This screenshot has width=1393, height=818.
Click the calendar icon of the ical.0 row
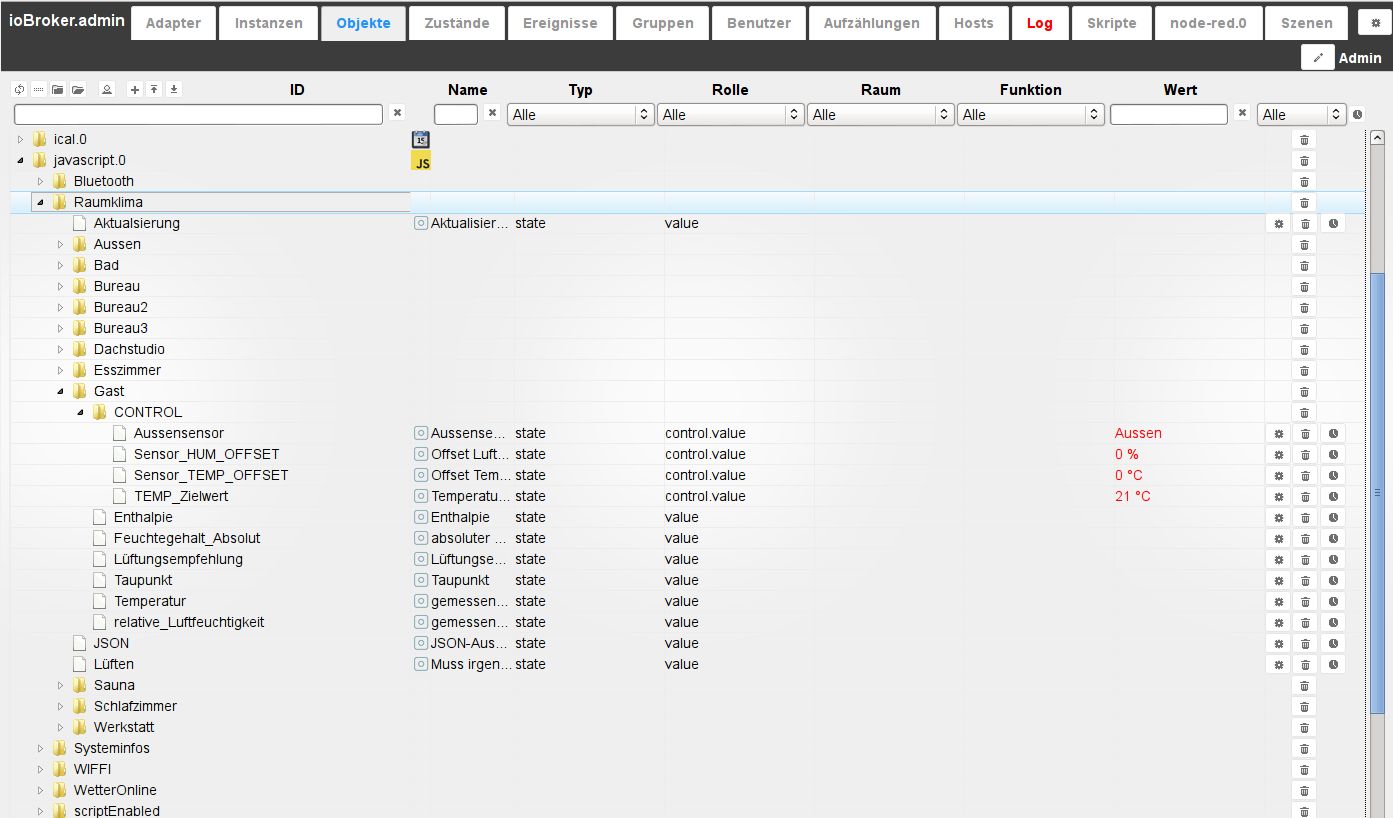coord(421,139)
